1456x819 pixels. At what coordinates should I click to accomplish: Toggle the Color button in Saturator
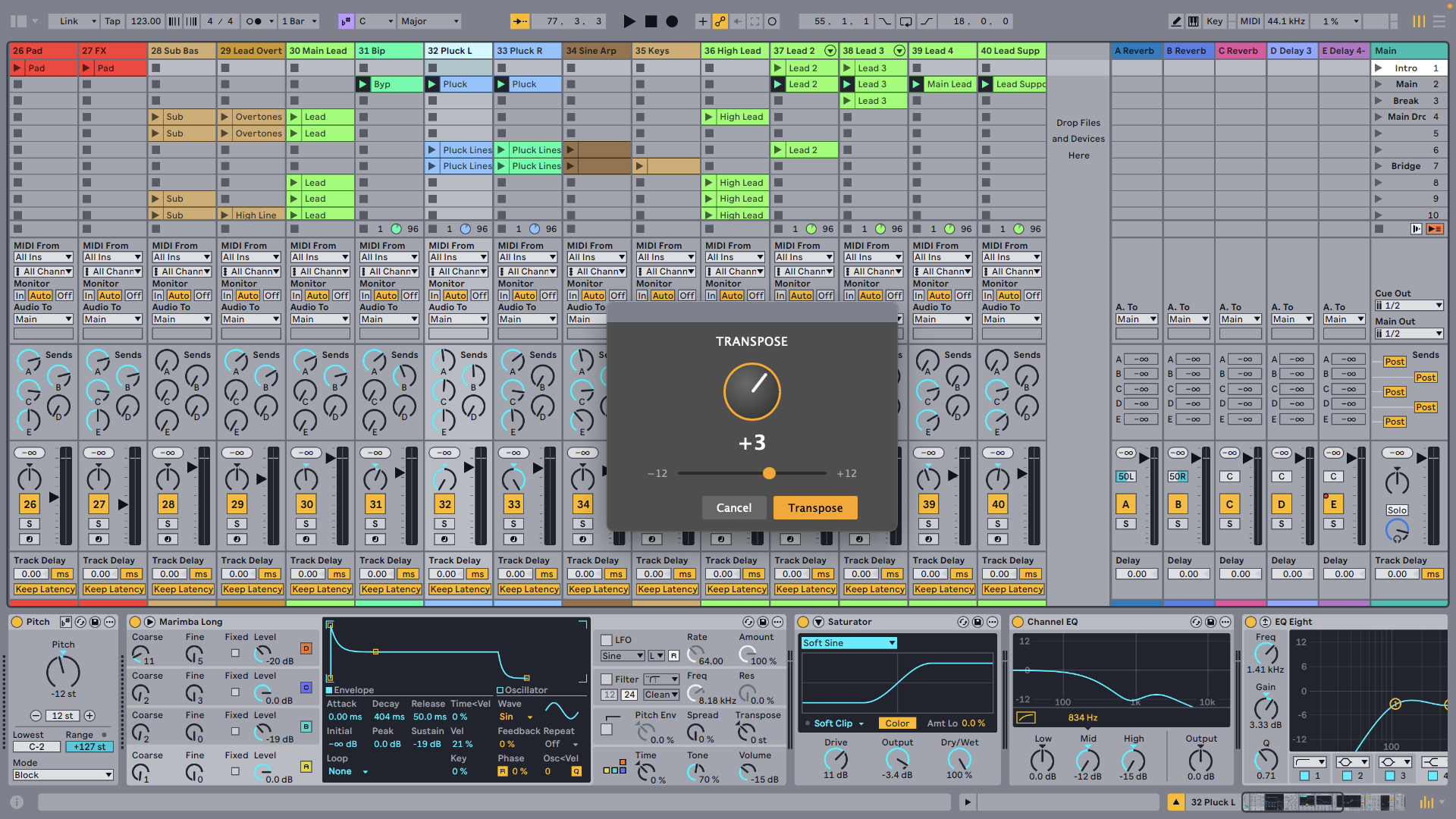(897, 723)
